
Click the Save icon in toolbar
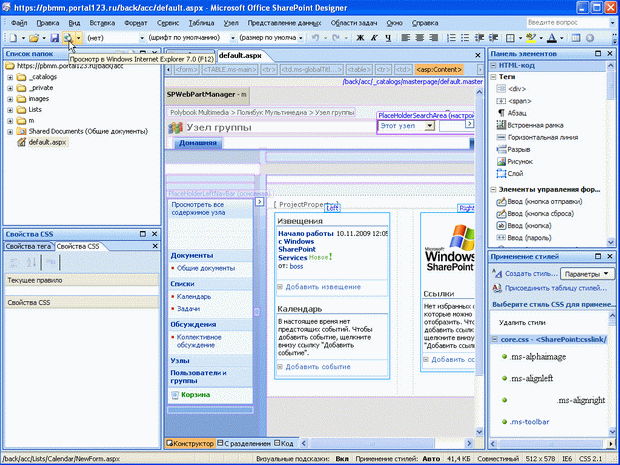coord(54,38)
